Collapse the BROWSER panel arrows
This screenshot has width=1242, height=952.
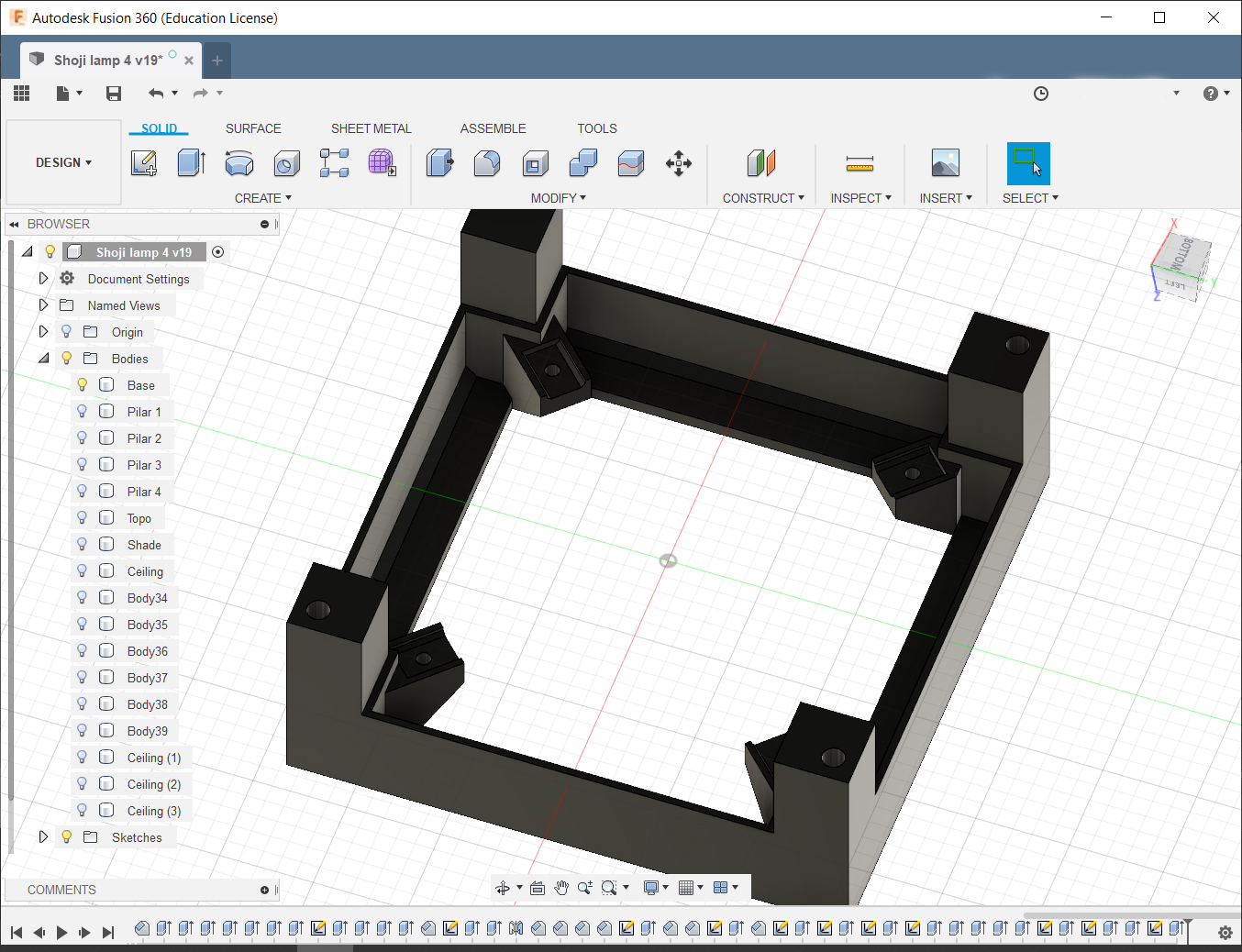click(x=14, y=224)
